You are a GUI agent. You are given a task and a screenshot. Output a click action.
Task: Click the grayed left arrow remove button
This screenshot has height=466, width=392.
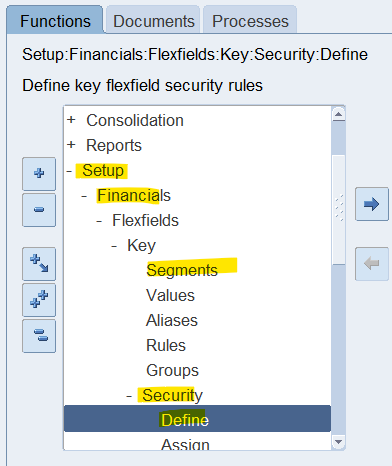pos(372,264)
